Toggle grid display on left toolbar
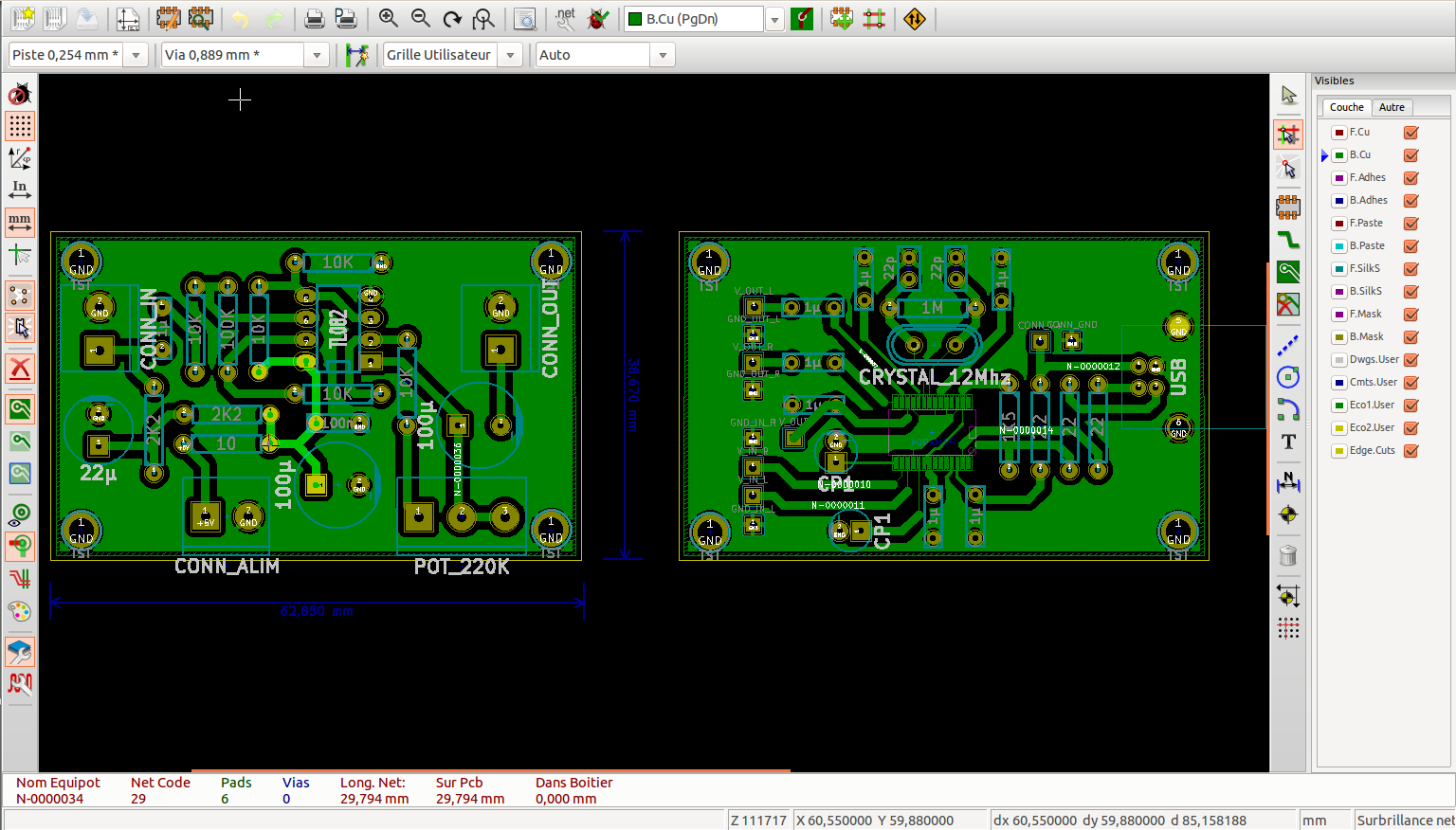Screen dimensions: 1456x830 coord(20,126)
